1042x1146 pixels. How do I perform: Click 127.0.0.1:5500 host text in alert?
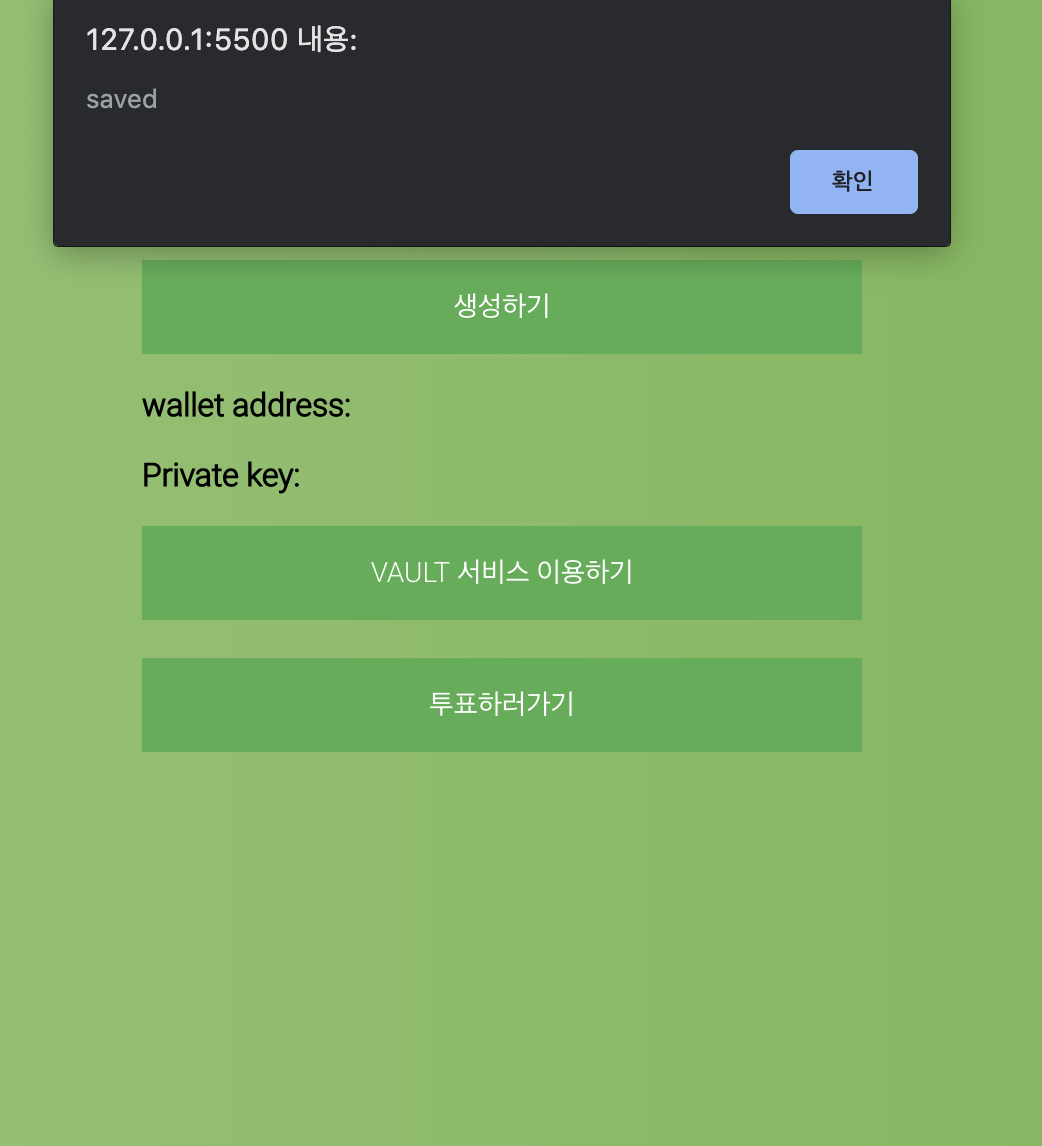[187, 39]
